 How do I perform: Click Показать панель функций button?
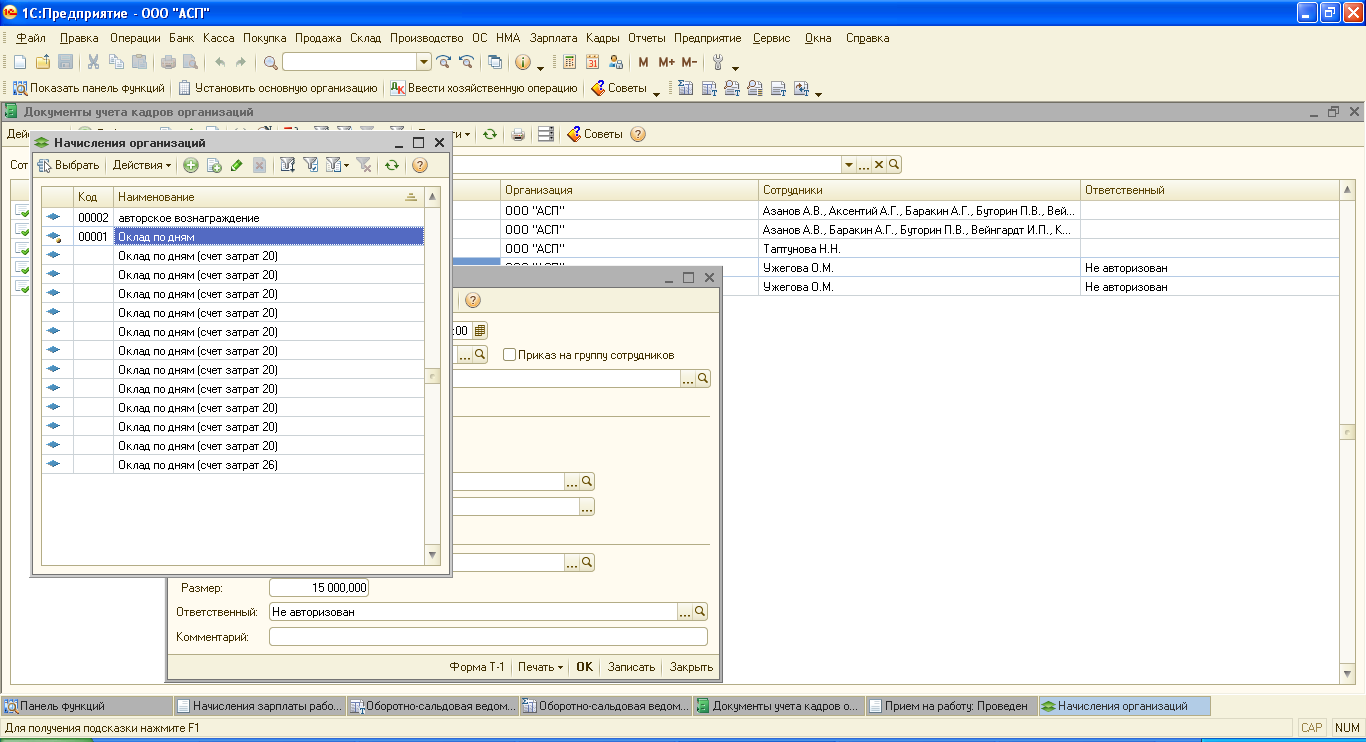coord(88,88)
